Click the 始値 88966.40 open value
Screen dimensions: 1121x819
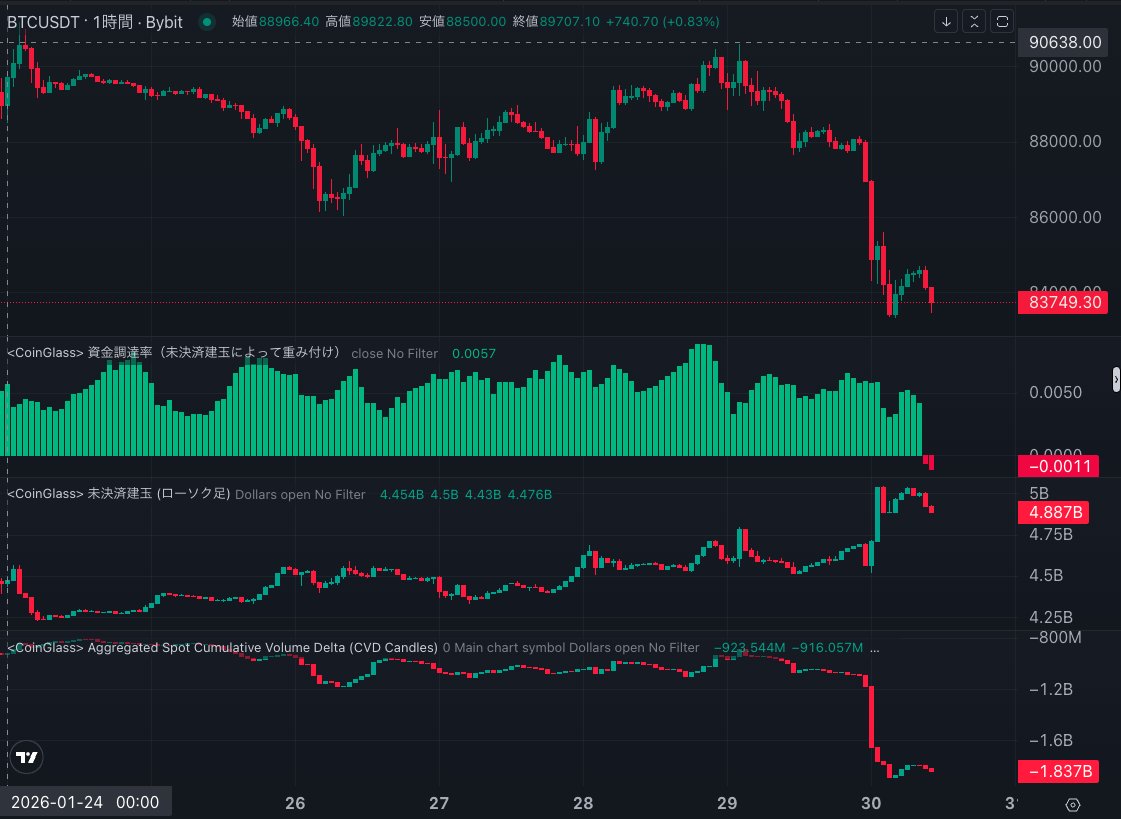(x=275, y=21)
